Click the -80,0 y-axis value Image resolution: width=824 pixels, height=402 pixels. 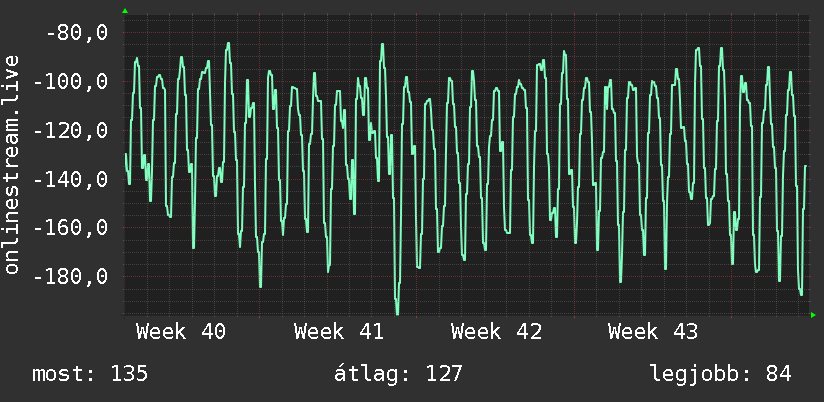pos(77,33)
